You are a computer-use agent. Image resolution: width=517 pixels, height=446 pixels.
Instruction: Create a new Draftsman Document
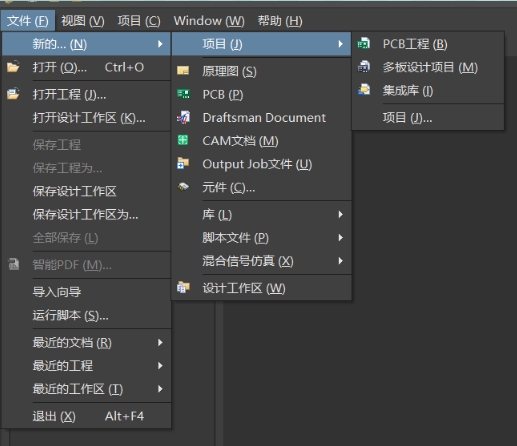[261, 118]
